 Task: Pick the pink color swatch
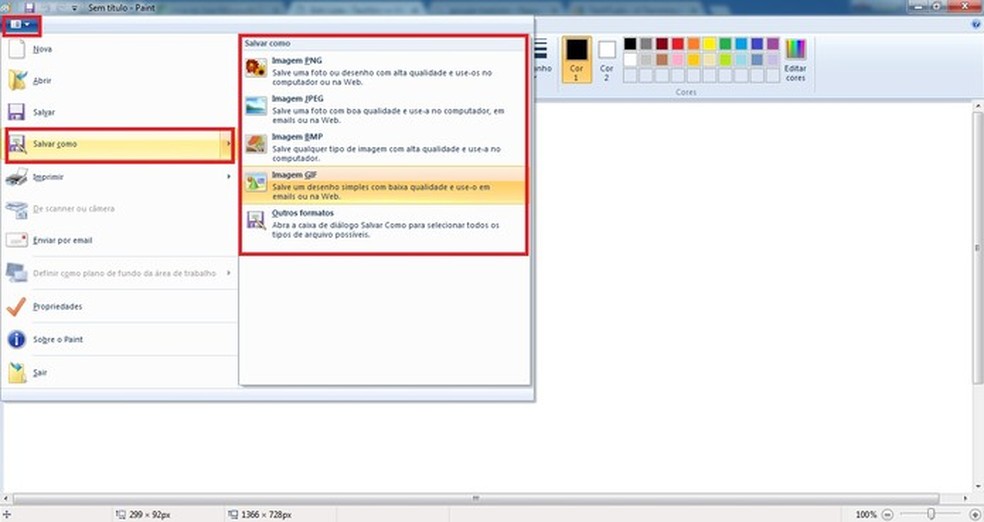[x=678, y=60]
